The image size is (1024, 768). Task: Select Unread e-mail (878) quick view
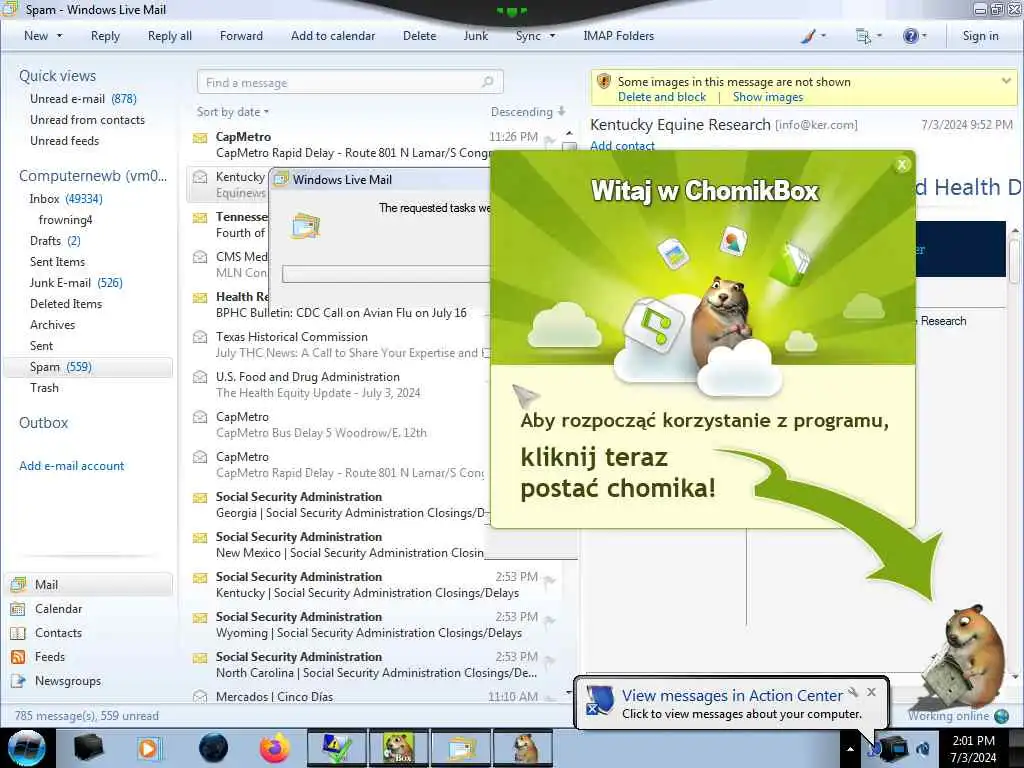tap(83, 99)
